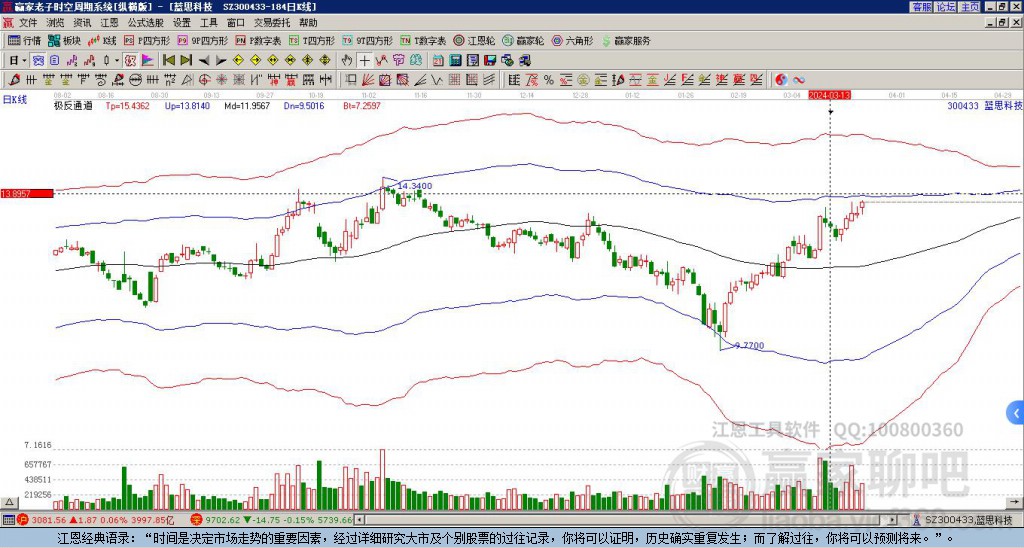1024x548 pixels.
Task: Select the red fan lines drawing tool
Action: tap(367, 80)
